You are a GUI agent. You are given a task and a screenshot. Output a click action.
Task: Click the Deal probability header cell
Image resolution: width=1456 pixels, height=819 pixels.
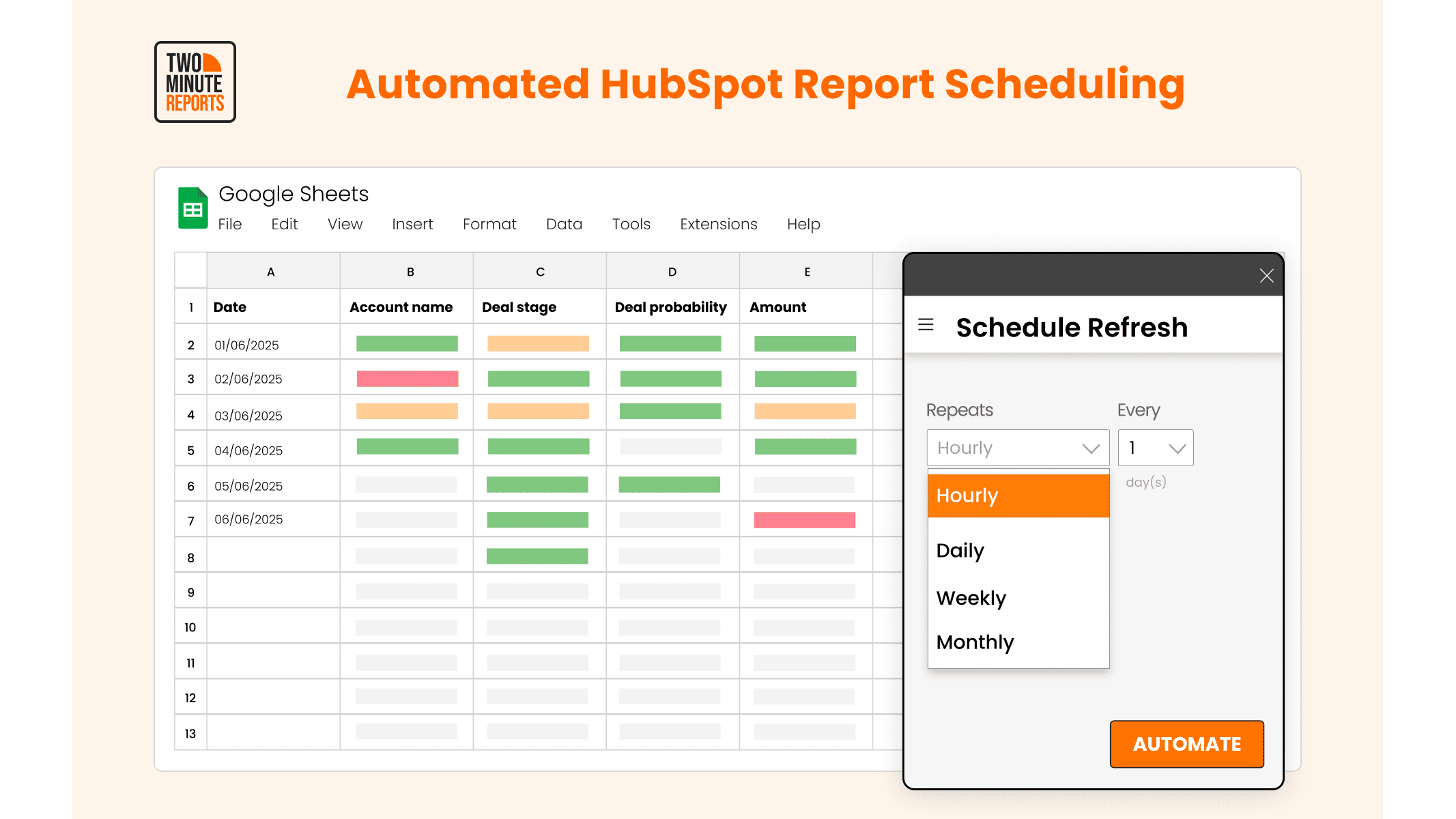[x=671, y=307]
